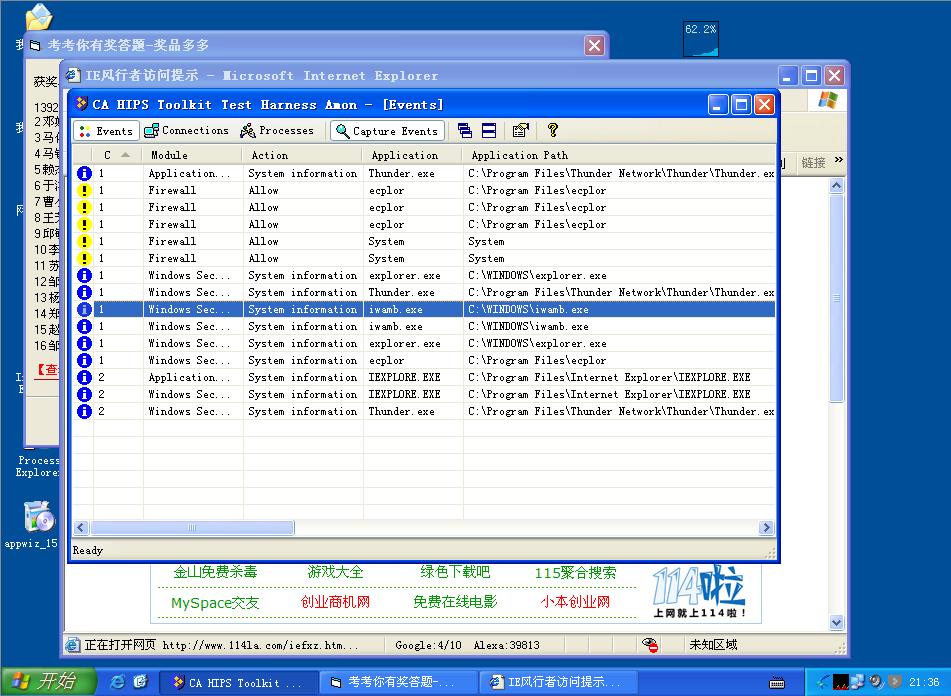Expand the IE links toolbar chevron
Image resolution: width=951 pixels, height=696 pixels.
(839, 160)
